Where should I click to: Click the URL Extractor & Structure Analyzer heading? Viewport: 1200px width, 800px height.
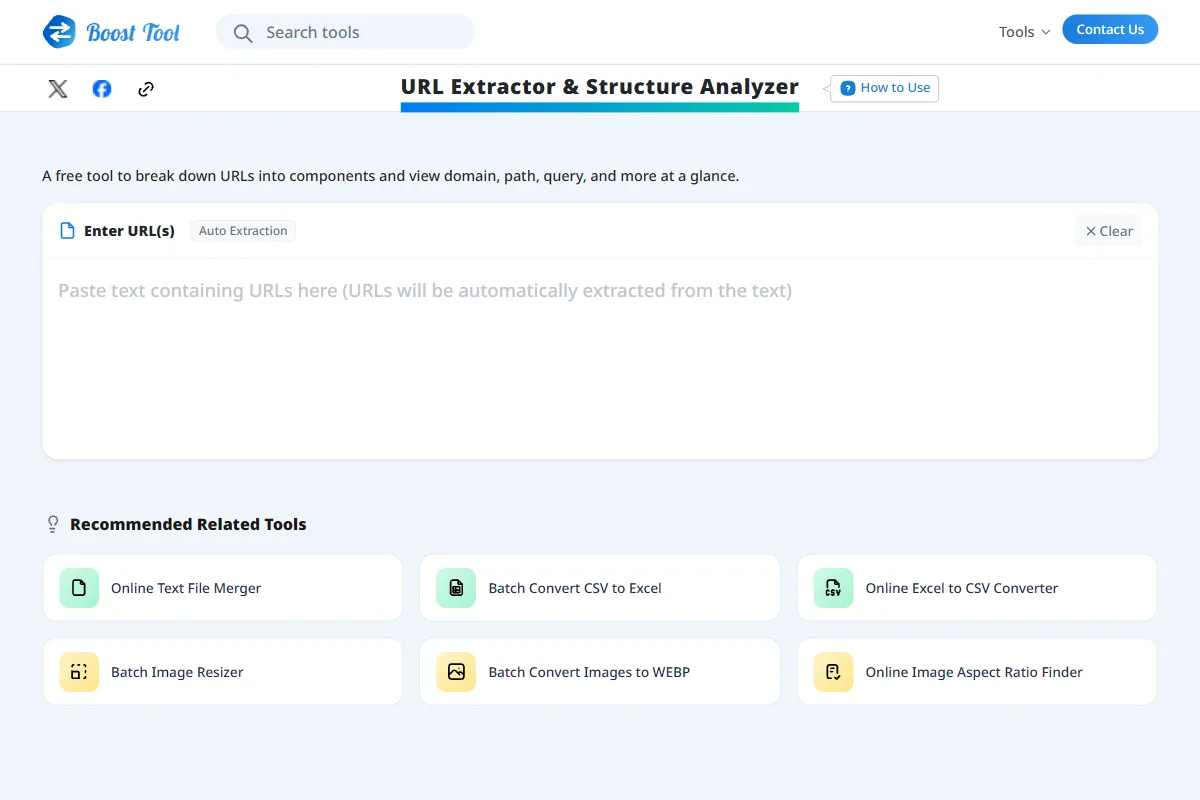pos(600,87)
